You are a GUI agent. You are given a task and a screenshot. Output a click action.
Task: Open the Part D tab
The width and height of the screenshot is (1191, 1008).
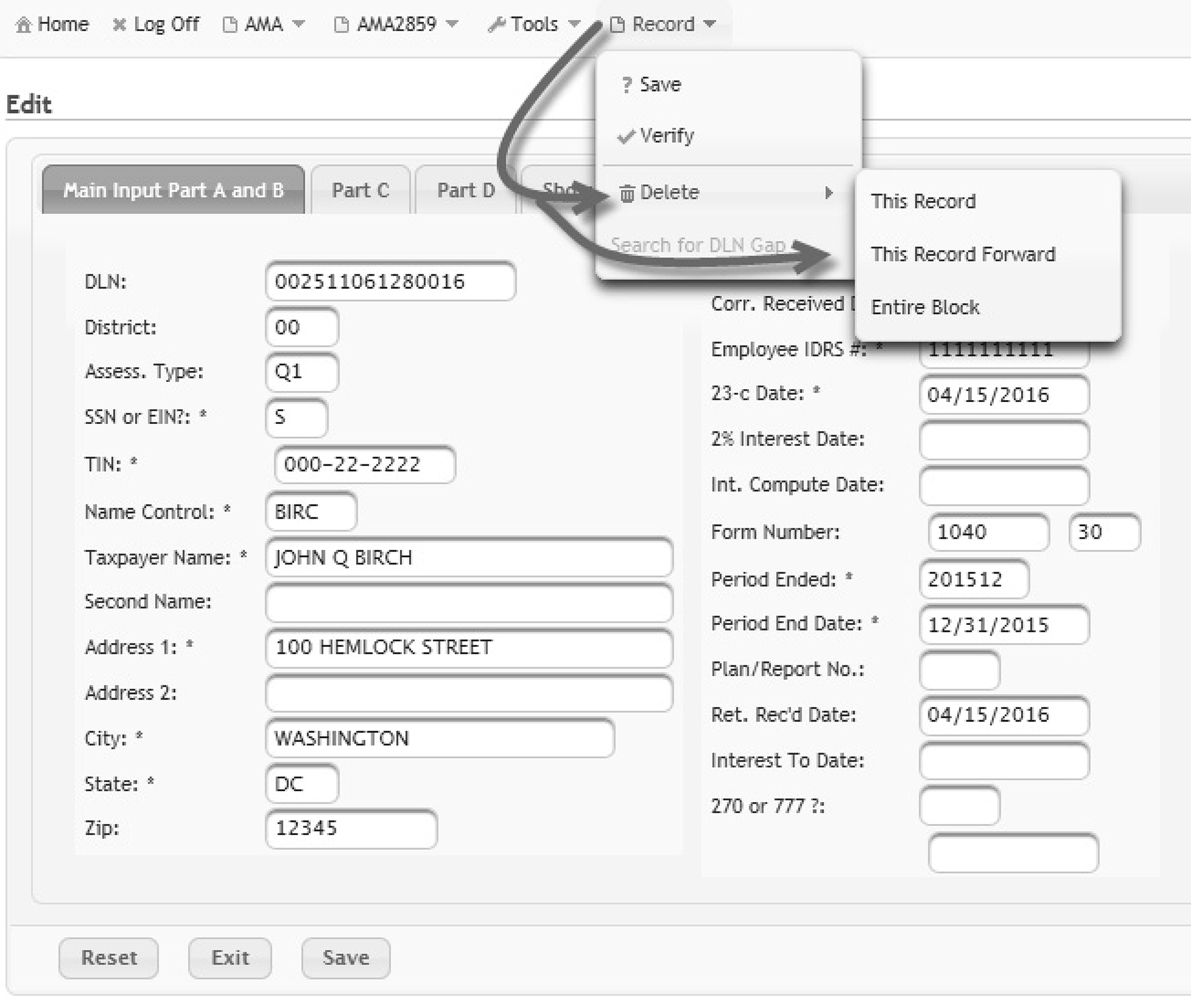click(465, 191)
